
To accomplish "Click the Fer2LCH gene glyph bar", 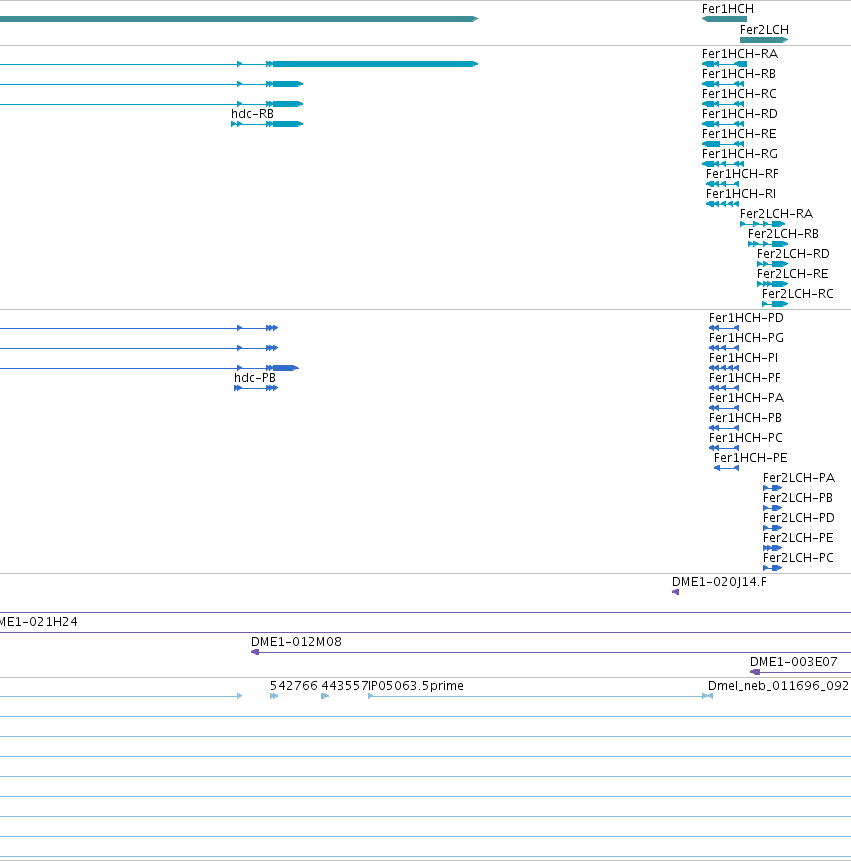I will [x=764, y=40].
